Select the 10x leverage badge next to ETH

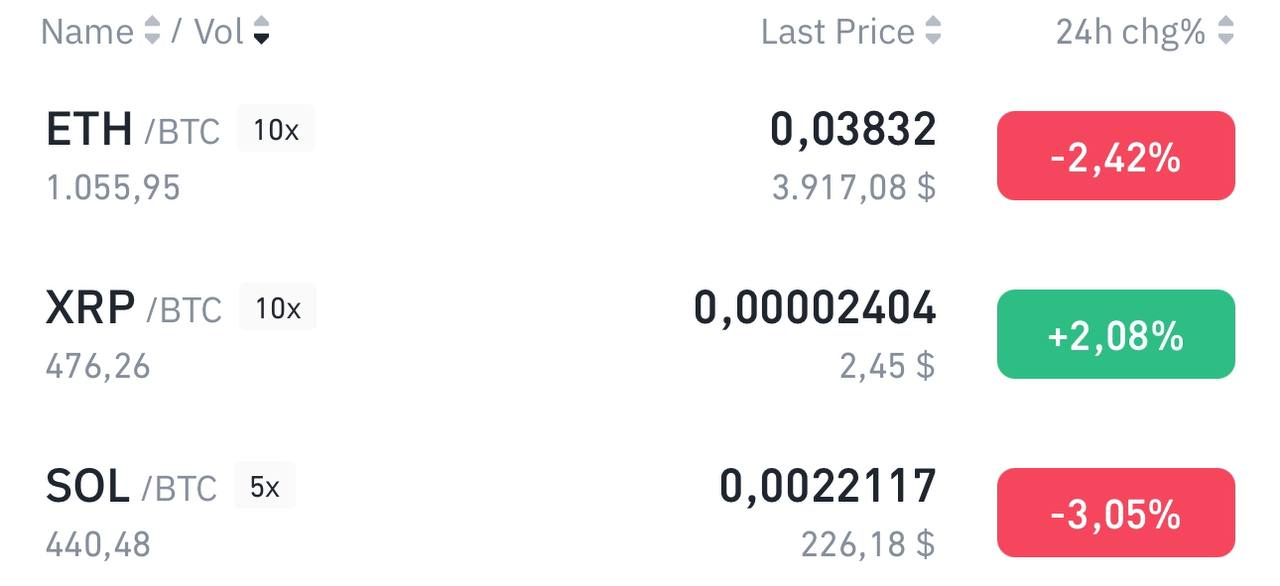(x=277, y=128)
